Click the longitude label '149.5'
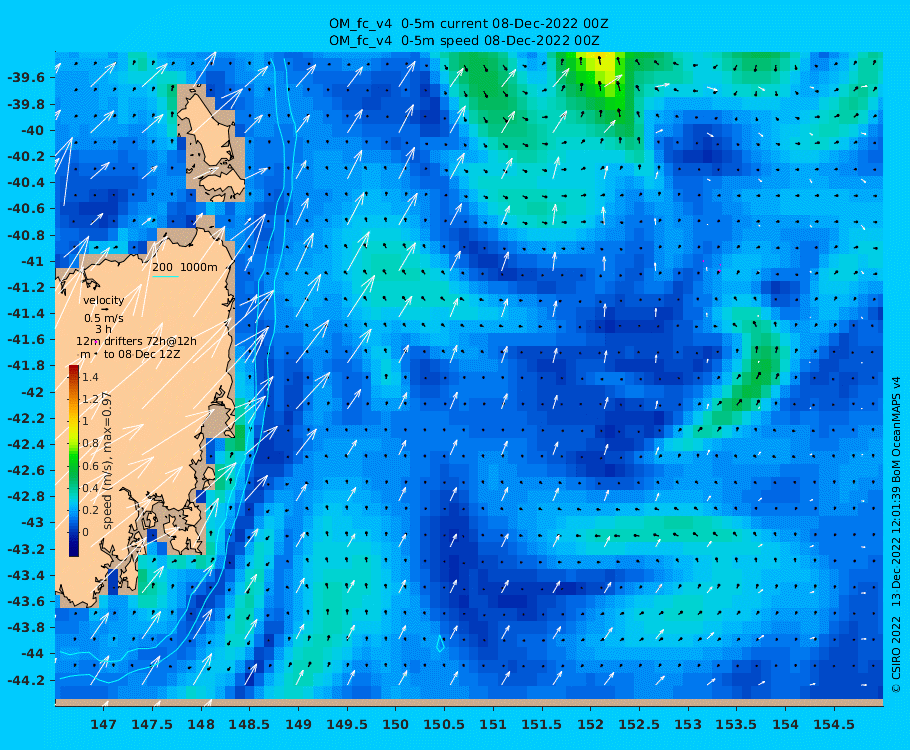This screenshot has height=750, width=910. click(347, 724)
